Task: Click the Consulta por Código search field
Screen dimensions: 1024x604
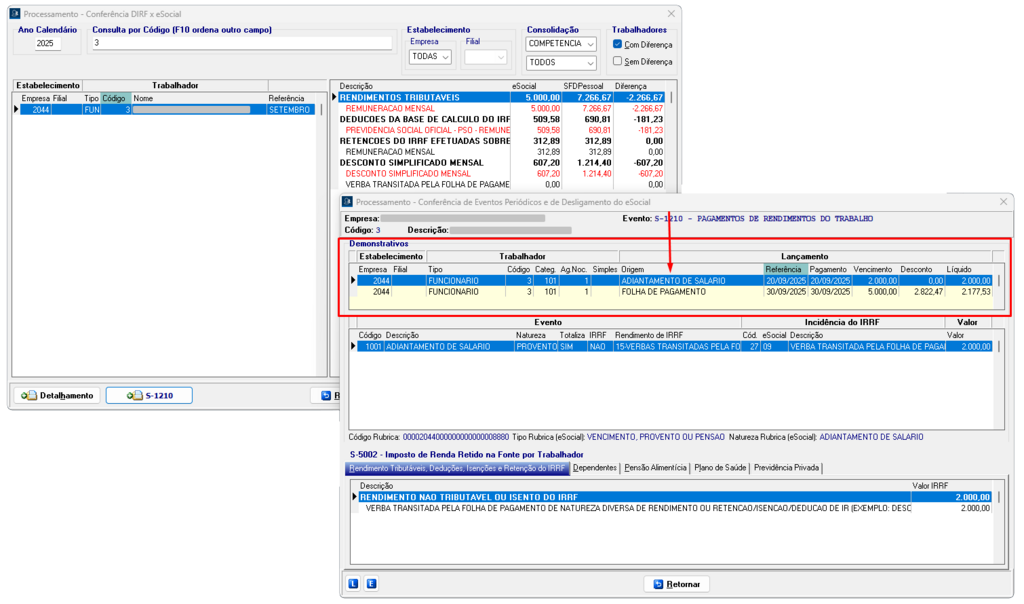Action: (x=241, y=44)
